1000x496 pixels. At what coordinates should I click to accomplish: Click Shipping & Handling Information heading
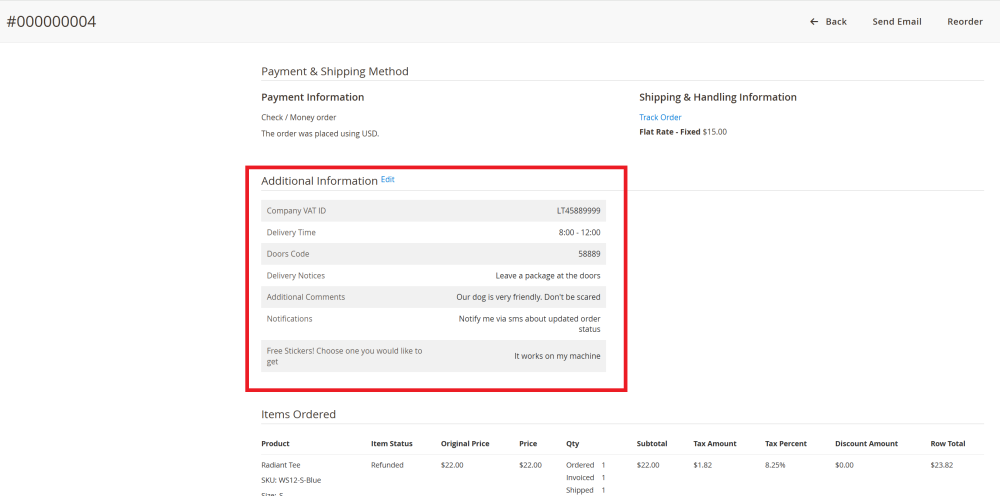tap(717, 98)
